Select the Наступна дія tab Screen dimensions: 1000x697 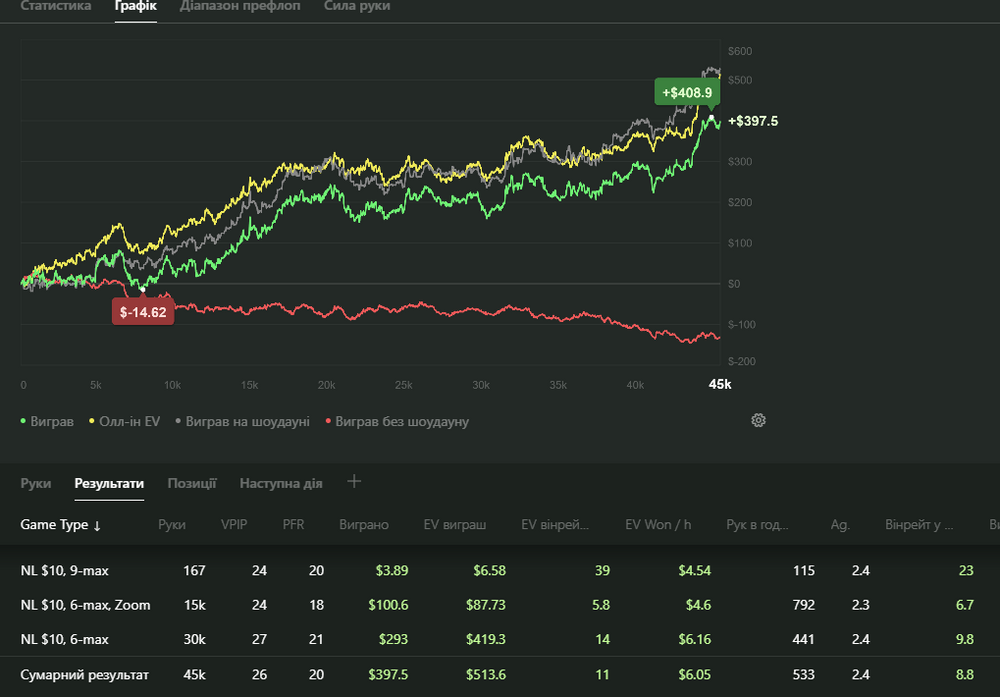[281, 483]
